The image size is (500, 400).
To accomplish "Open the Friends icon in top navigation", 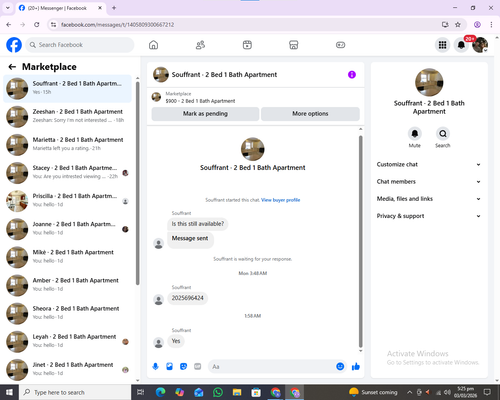I will coord(200,45).
